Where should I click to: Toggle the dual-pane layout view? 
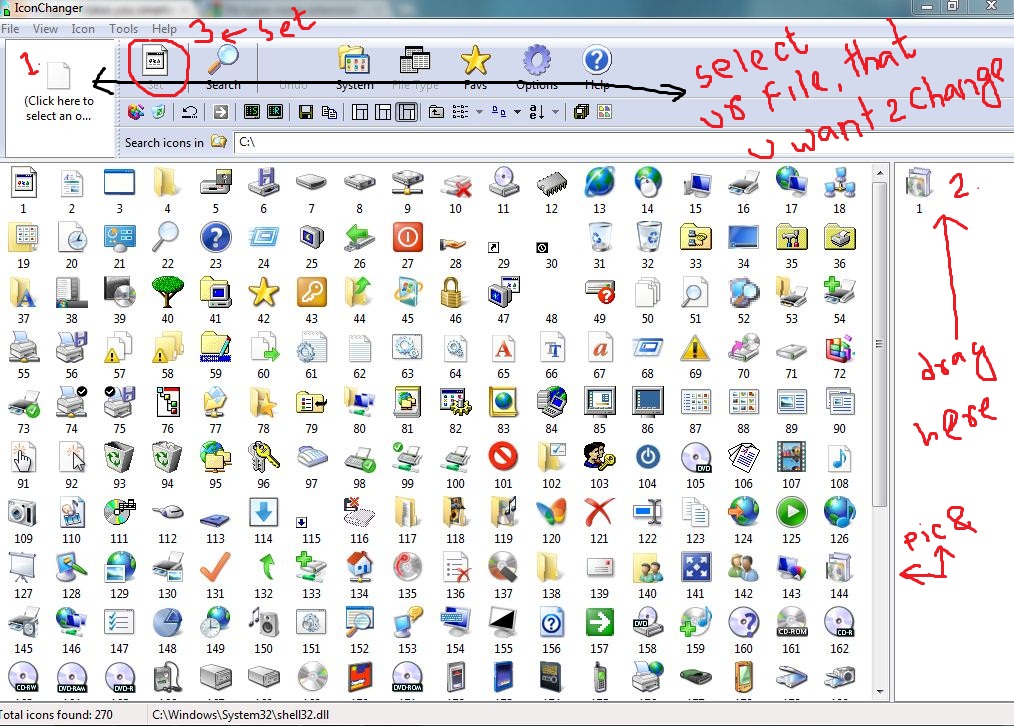(x=381, y=111)
